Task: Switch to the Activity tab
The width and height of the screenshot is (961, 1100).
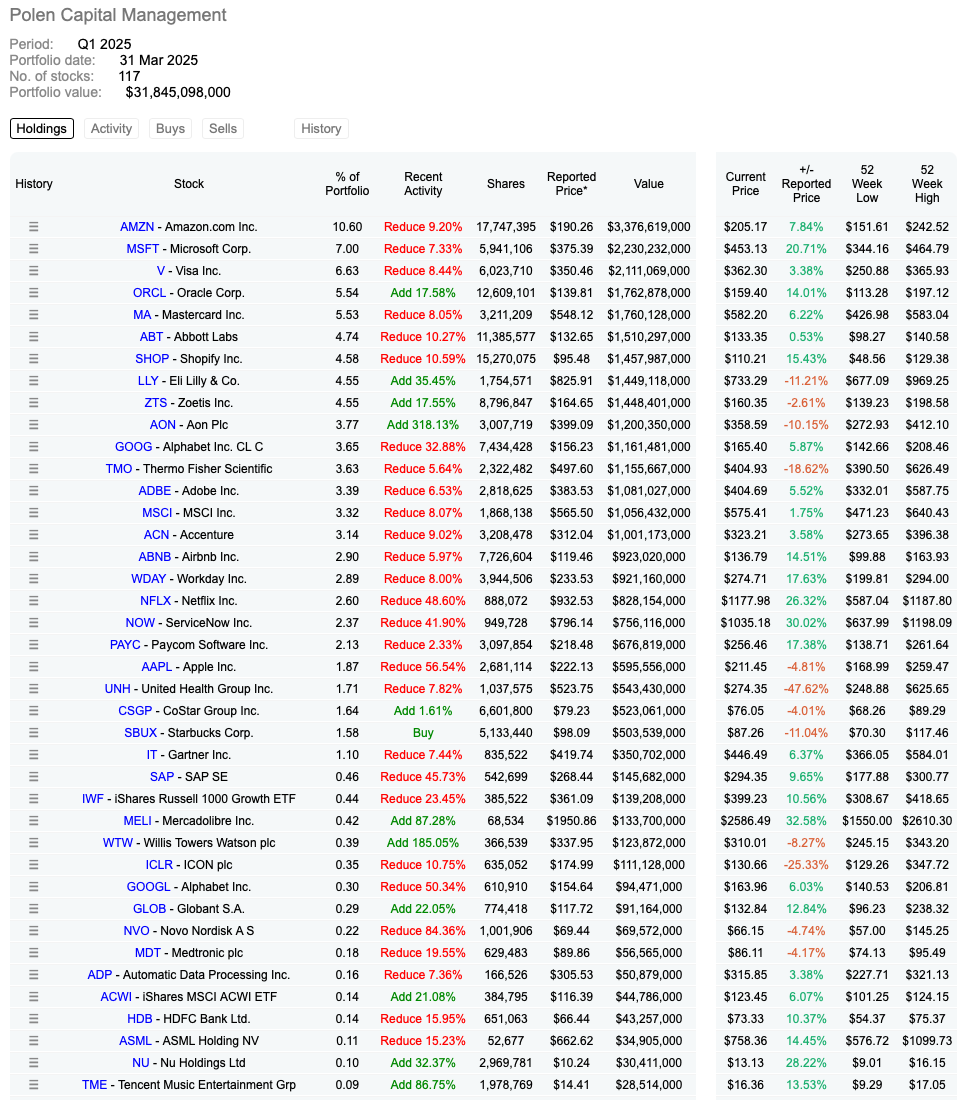Action: [112, 128]
